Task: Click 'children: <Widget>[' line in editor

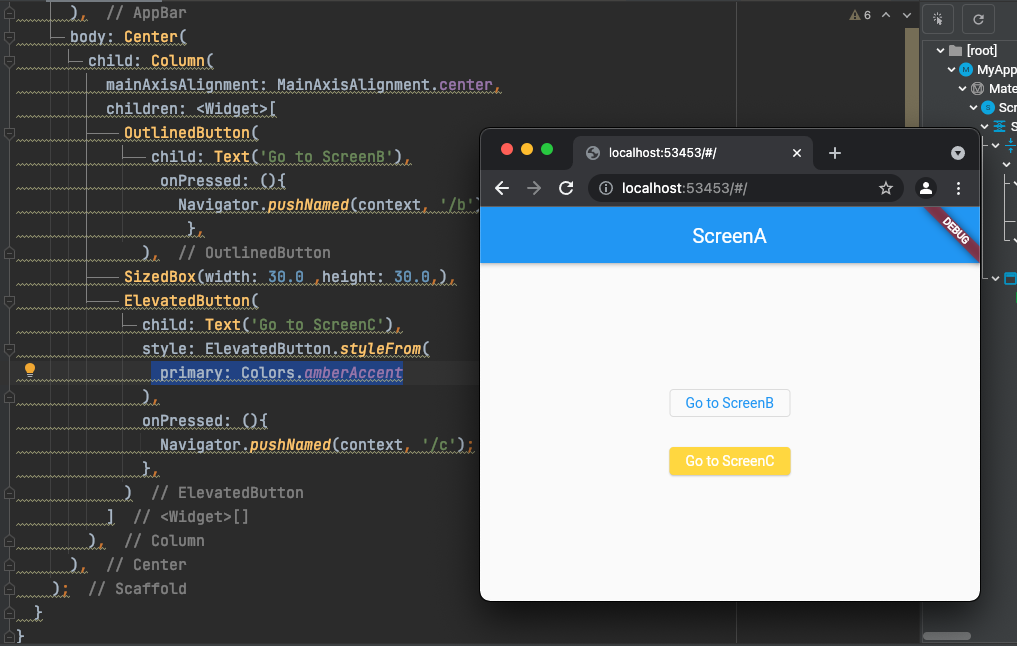Action: click(x=191, y=109)
